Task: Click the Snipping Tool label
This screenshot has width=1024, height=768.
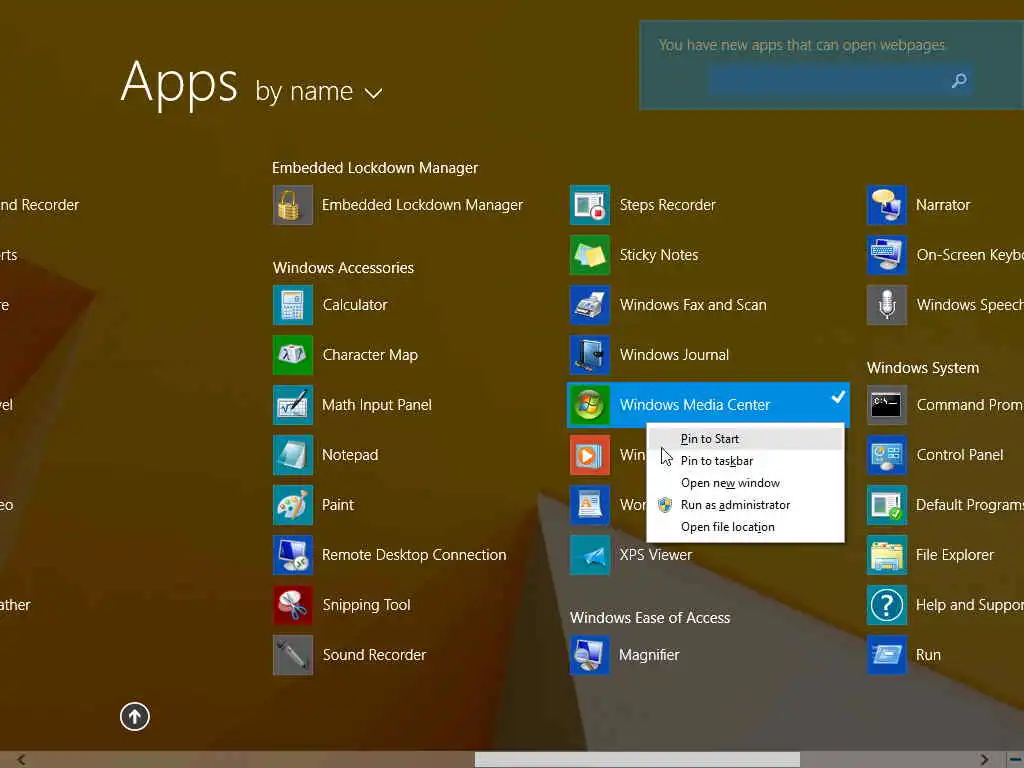Action: pyautogui.click(x=366, y=605)
